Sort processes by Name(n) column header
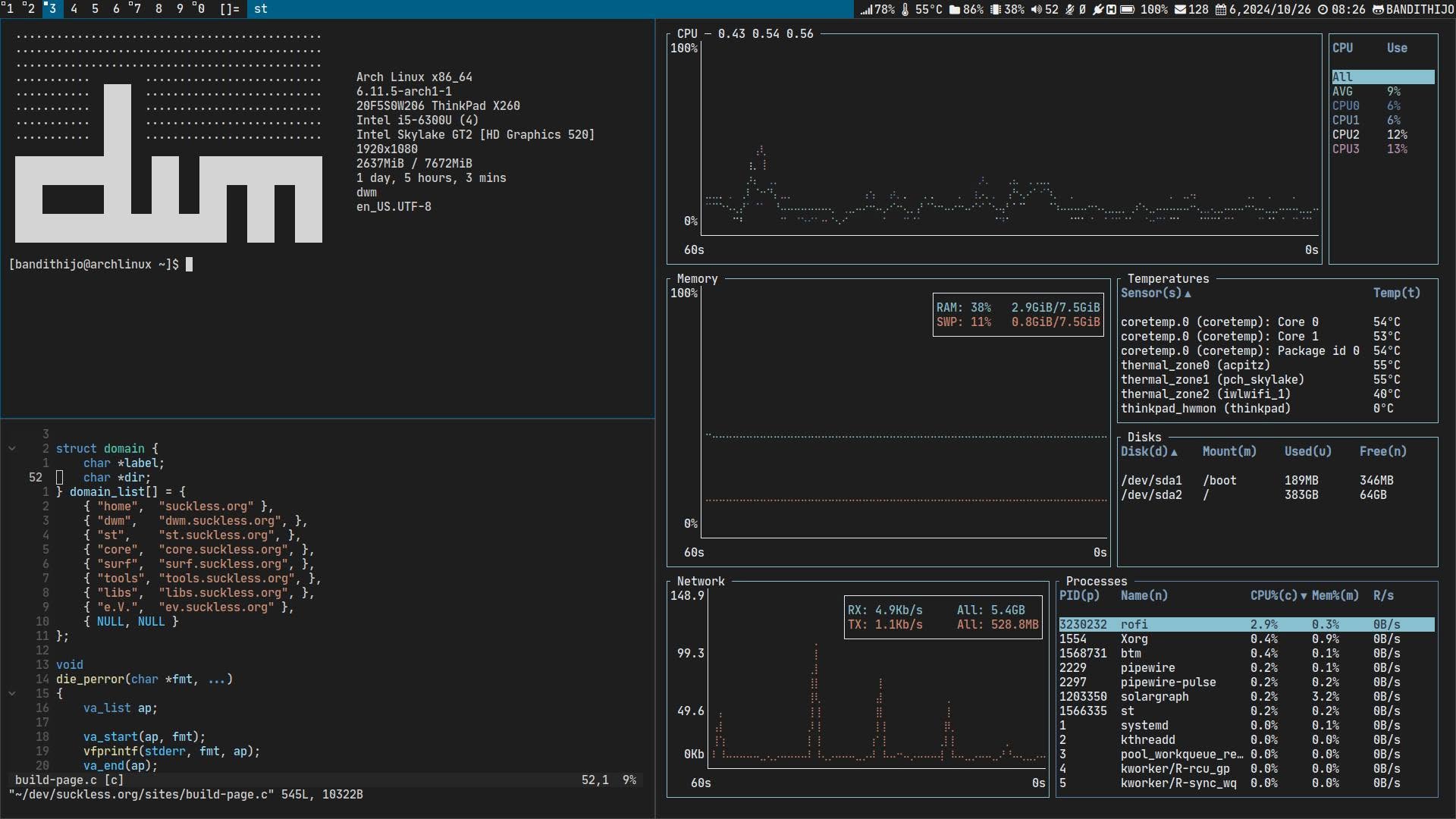The image size is (1456, 819). pyautogui.click(x=1144, y=596)
